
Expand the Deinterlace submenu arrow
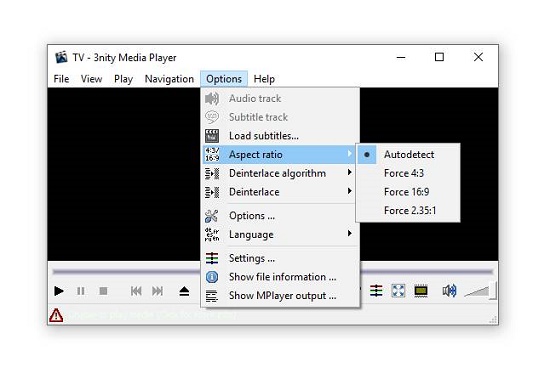[349, 191]
